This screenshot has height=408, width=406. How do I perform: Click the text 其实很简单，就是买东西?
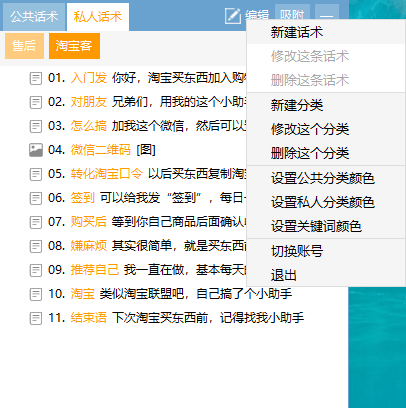pos(179,246)
